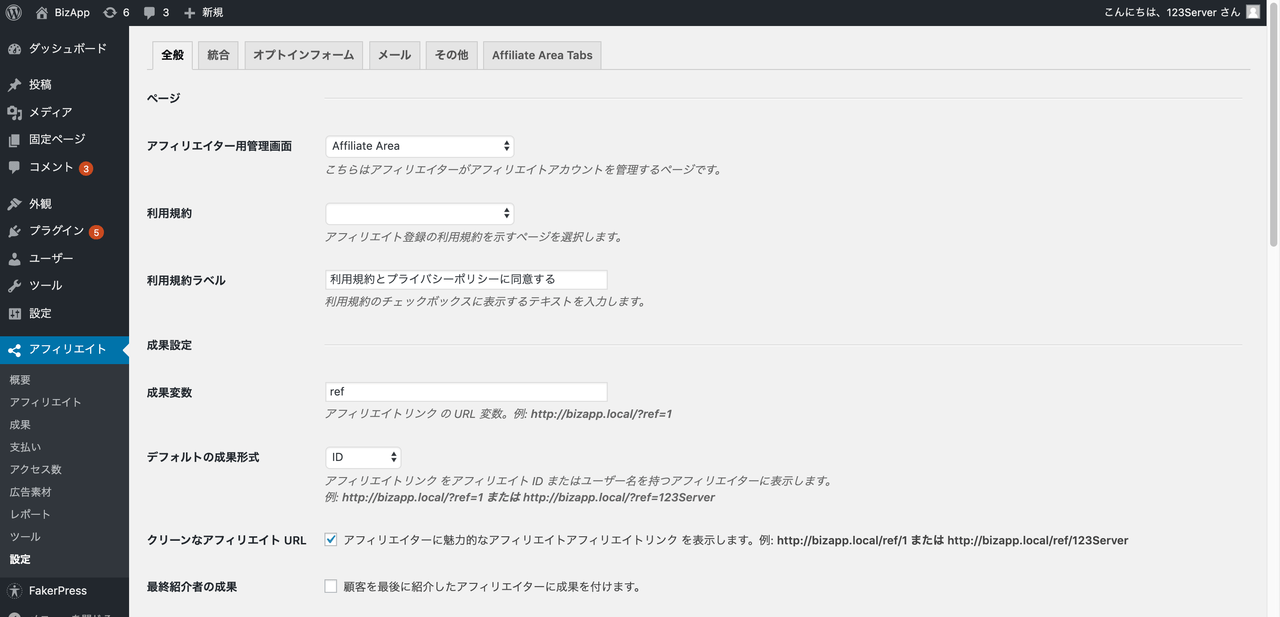Click the 新規 link in admin bar
Screen dimensions: 1280x617
click(212, 12)
